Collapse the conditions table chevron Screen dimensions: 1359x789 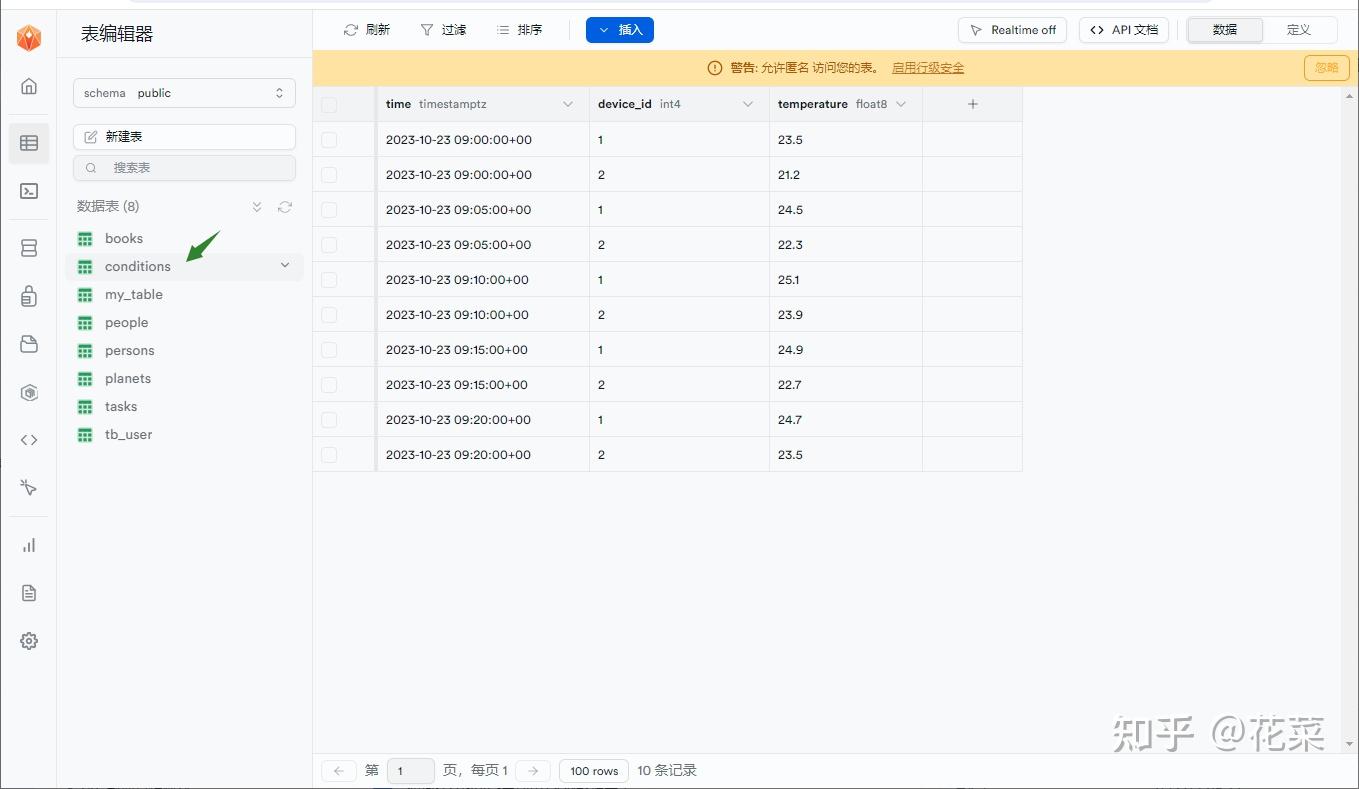pyautogui.click(x=285, y=265)
